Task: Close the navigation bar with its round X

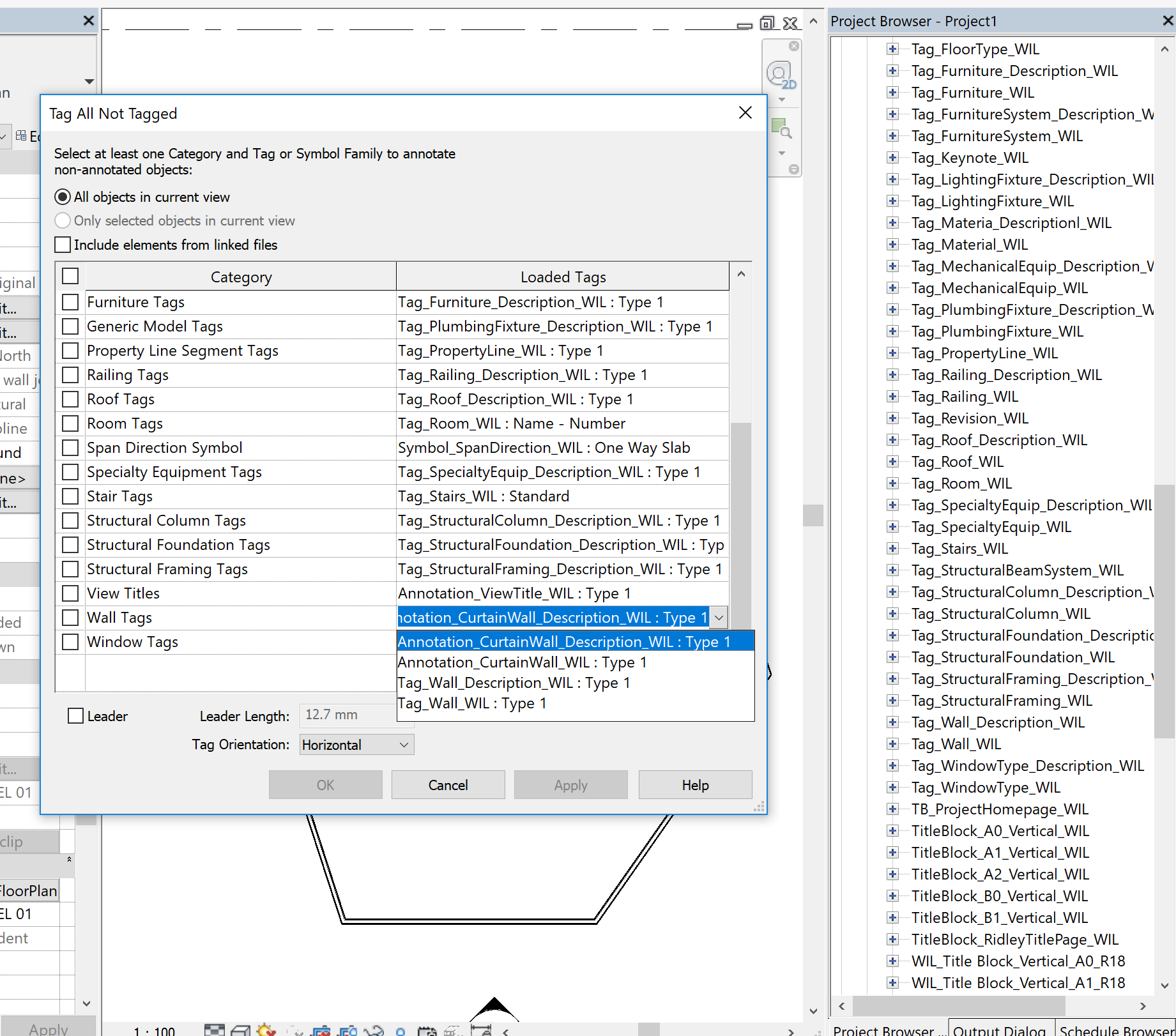Action: click(x=793, y=46)
